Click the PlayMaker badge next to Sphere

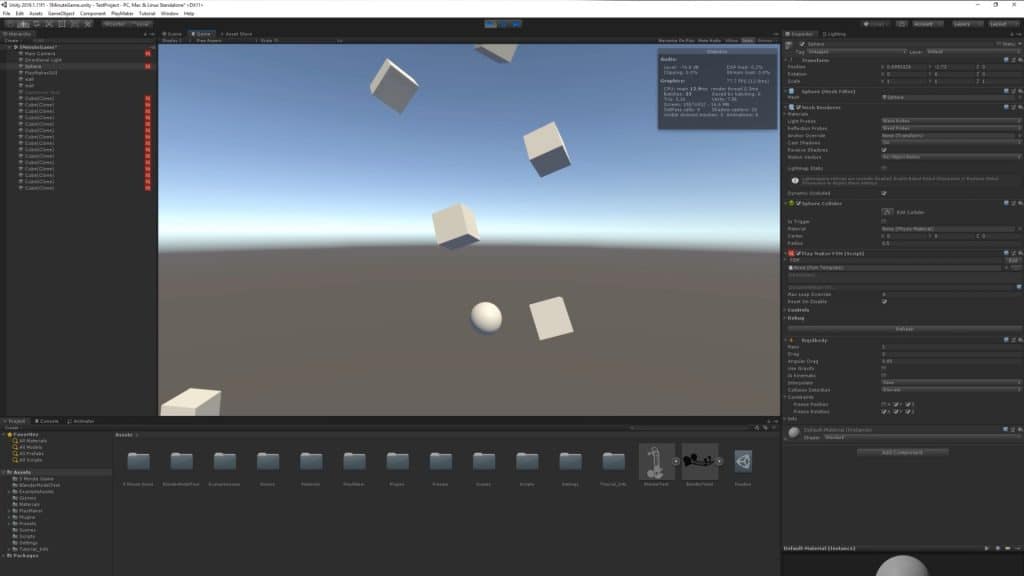point(148,67)
